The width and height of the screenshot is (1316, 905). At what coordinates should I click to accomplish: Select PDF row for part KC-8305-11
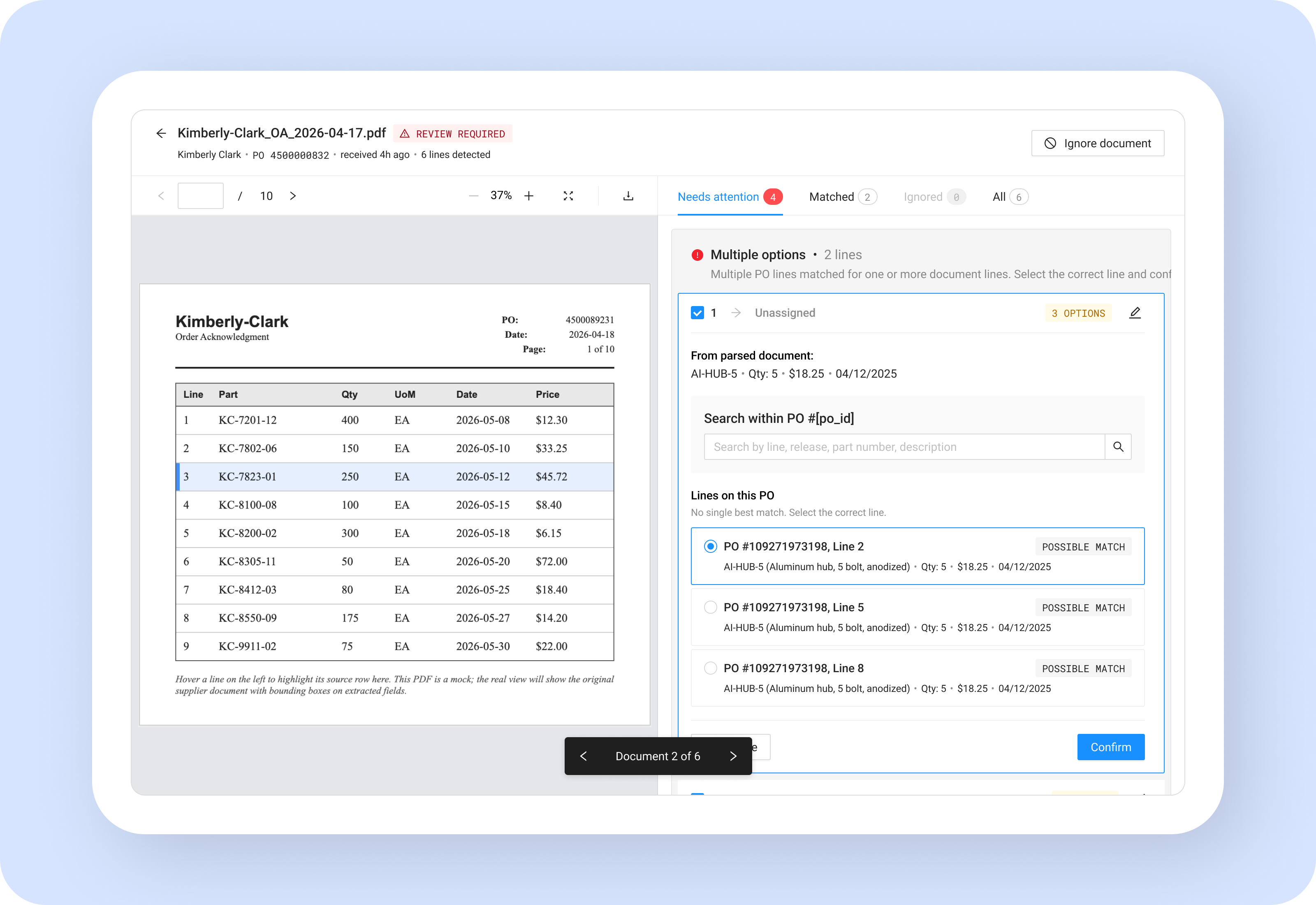click(395, 562)
